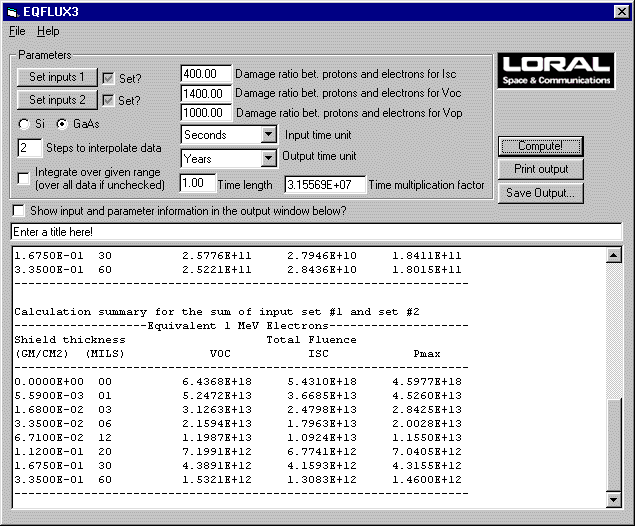Select the GaAs radio button

tap(62, 124)
